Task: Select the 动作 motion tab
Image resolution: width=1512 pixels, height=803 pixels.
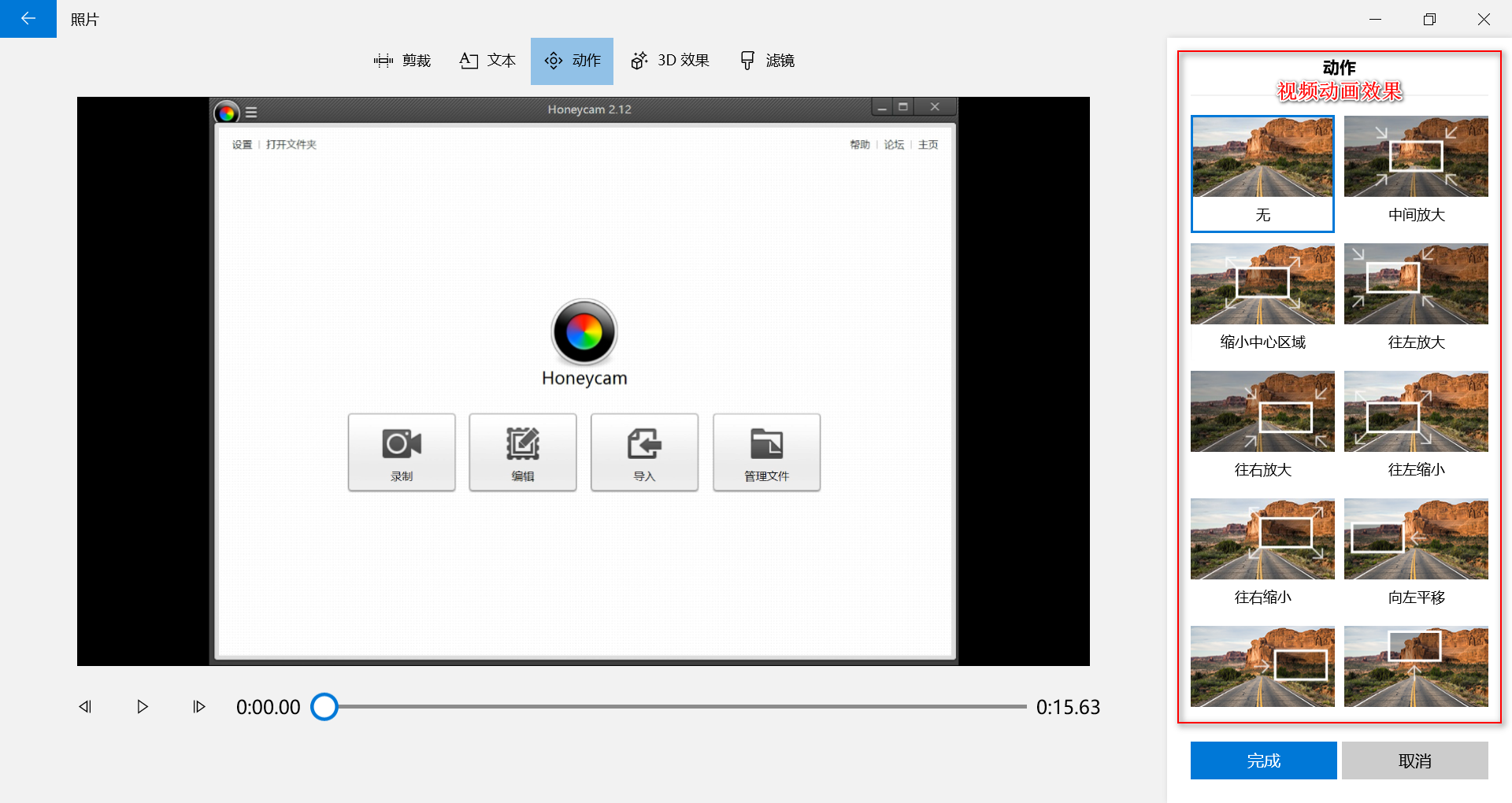Action: [573, 61]
